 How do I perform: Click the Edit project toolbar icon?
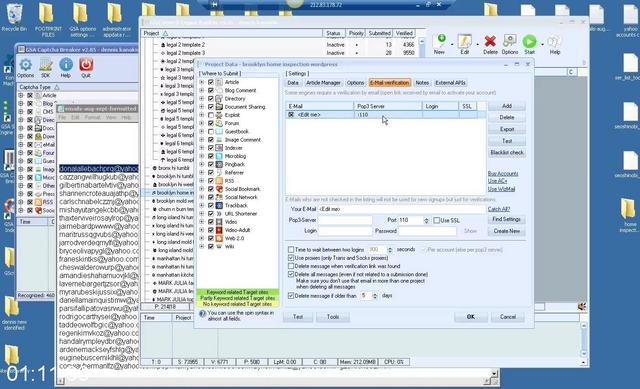point(464,42)
